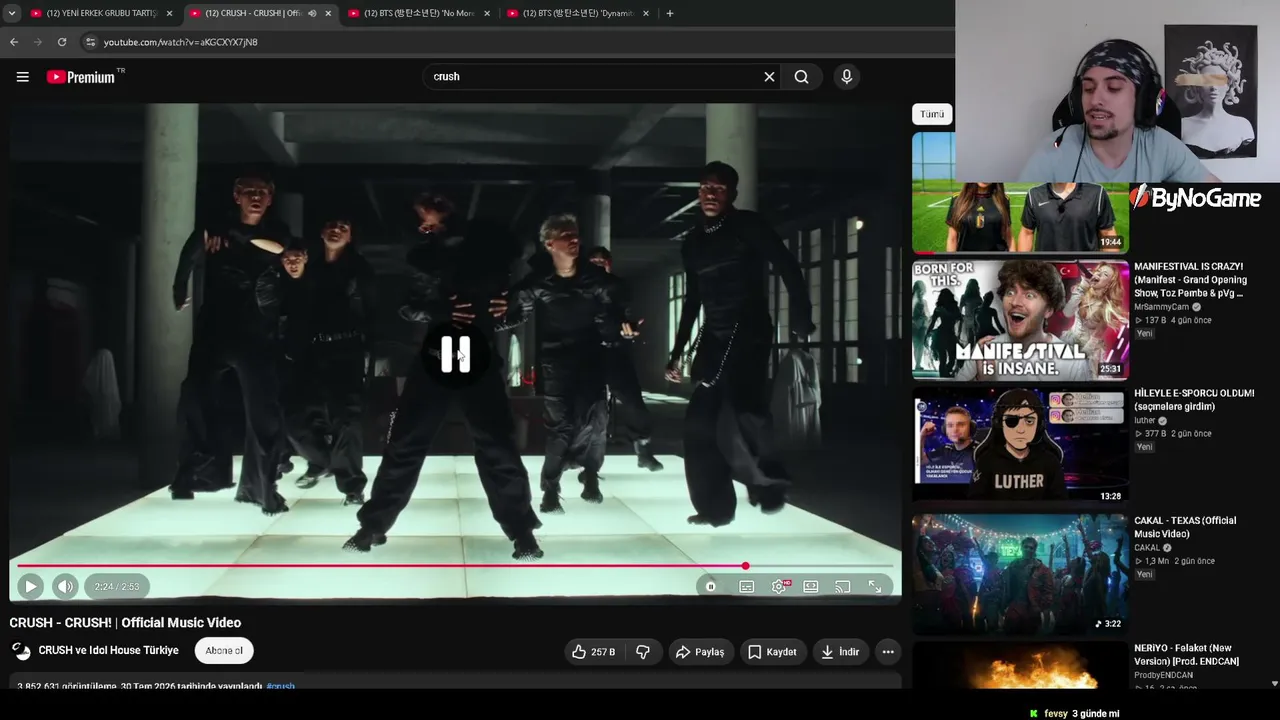
Task: Close the 'YENİ ERKEK GRUBU' tab
Action: (x=169, y=13)
